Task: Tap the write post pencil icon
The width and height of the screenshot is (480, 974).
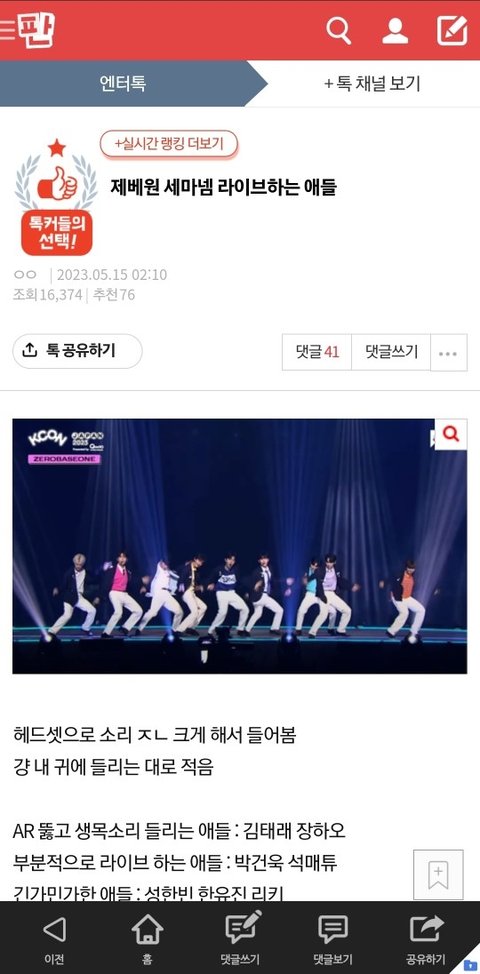Action: click(451, 30)
